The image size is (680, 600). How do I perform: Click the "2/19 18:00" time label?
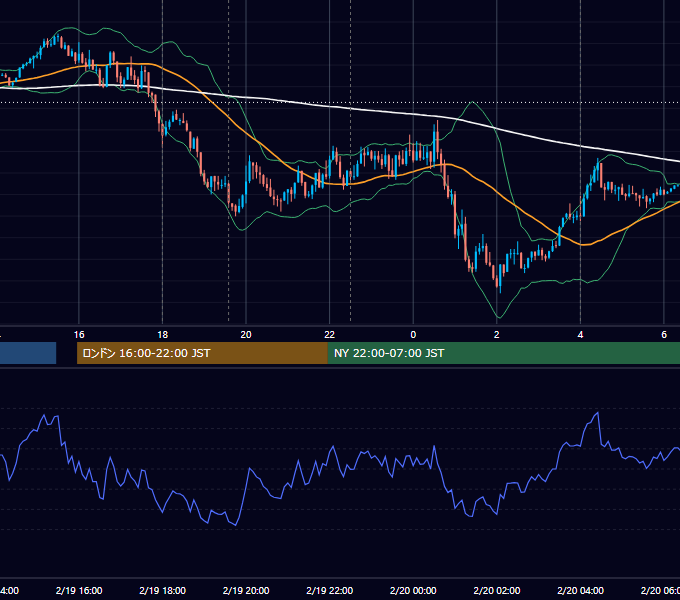tap(163, 590)
